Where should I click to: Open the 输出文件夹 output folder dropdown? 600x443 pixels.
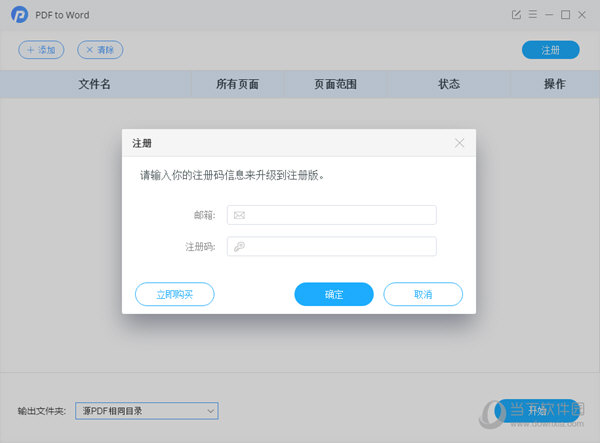[147, 411]
